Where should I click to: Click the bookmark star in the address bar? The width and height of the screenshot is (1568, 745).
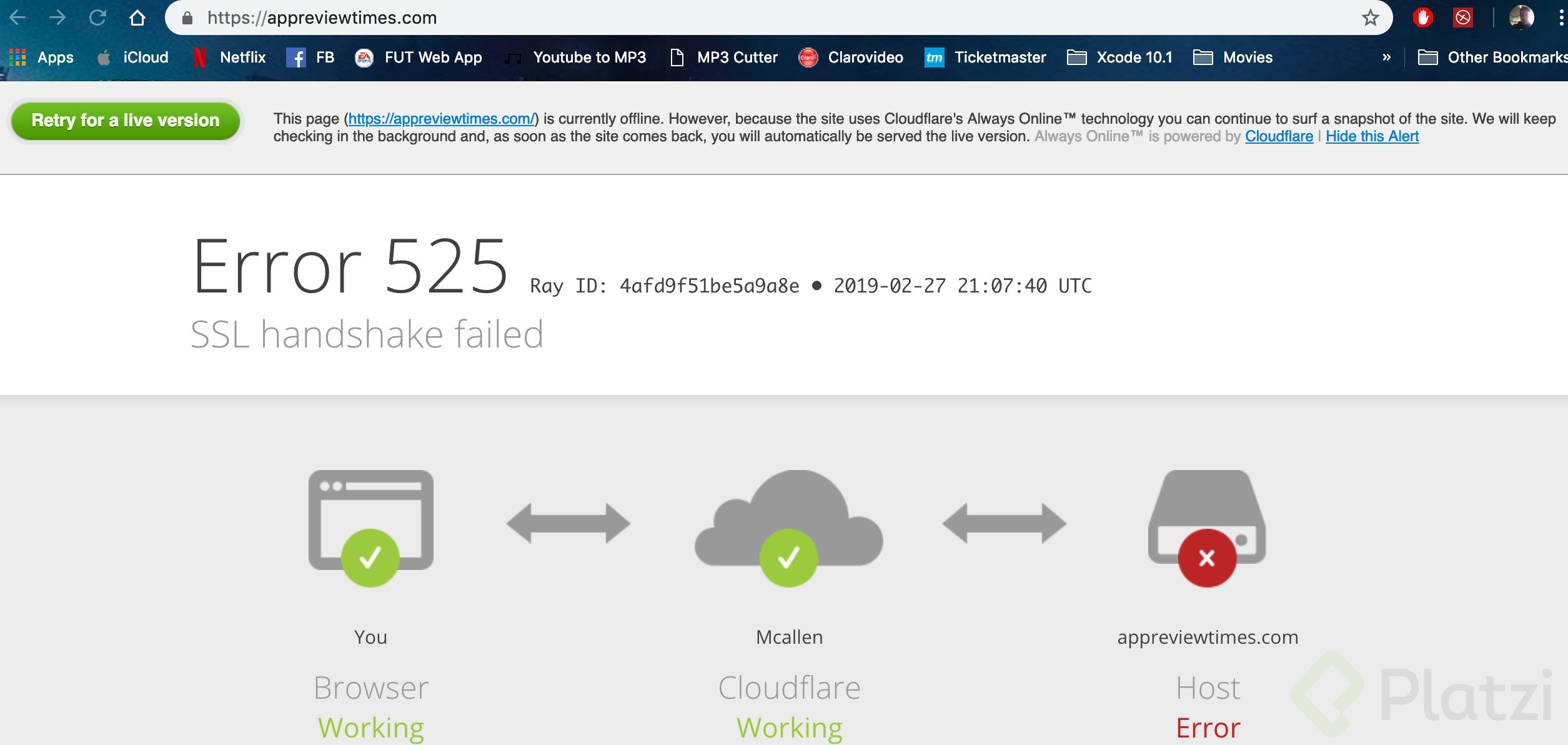[1370, 17]
